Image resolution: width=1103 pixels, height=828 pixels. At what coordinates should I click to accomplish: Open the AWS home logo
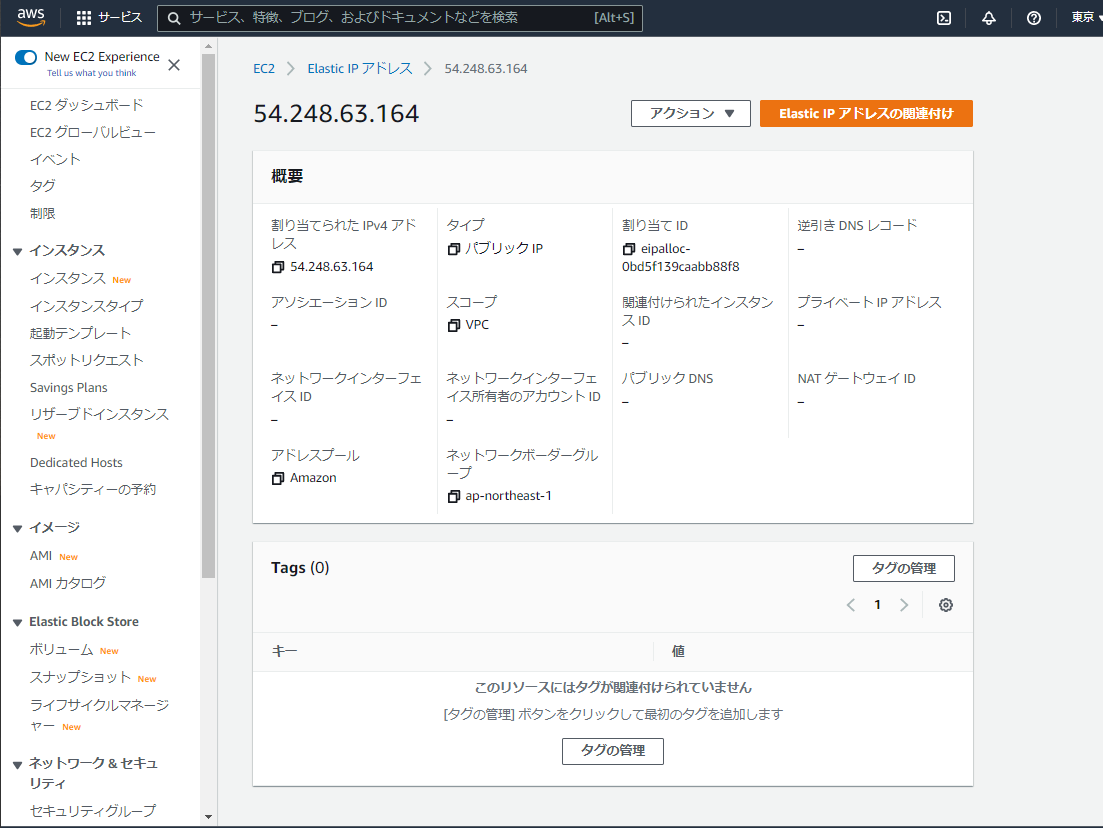point(31,17)
